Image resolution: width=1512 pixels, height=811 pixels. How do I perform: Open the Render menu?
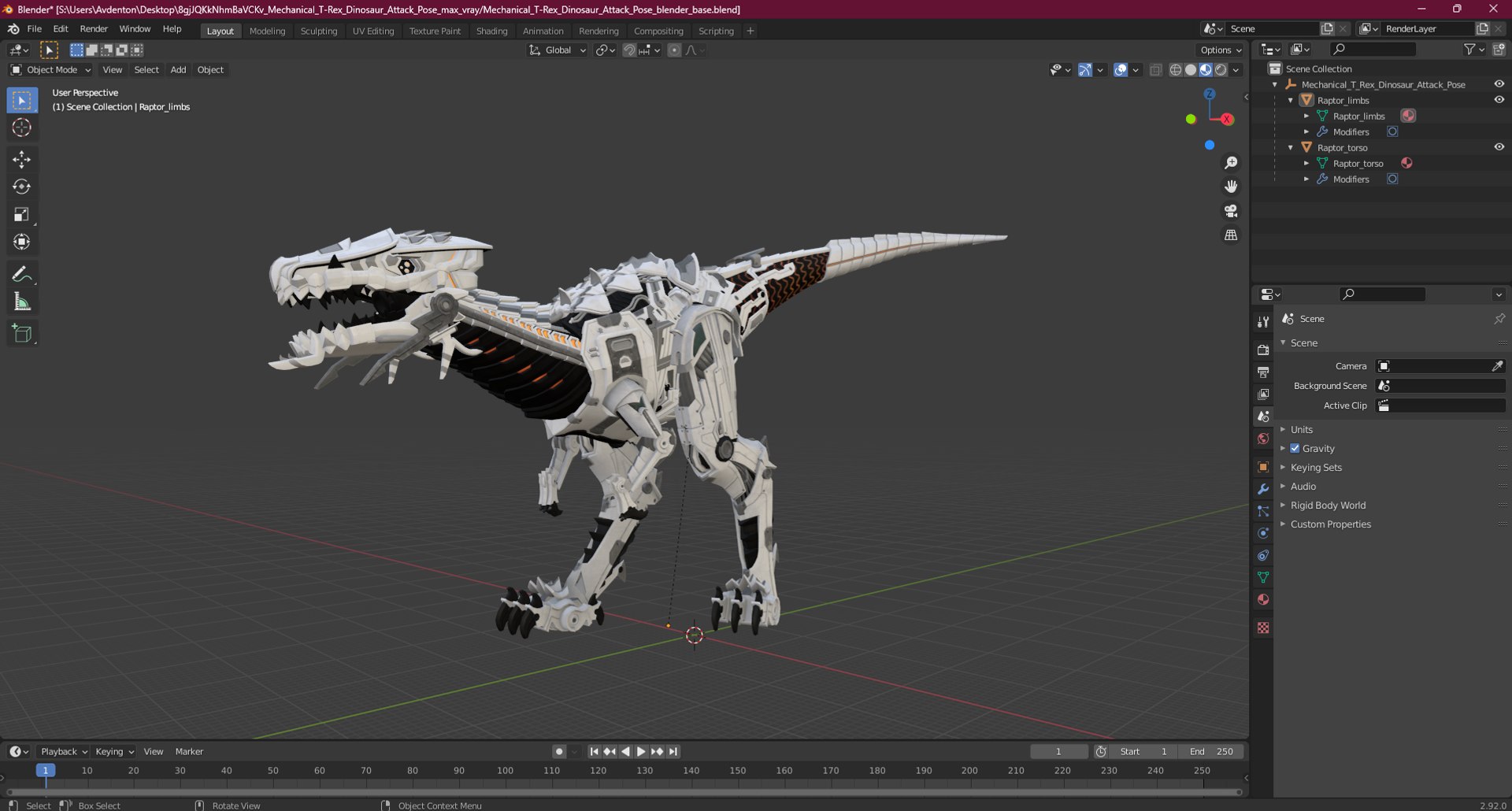[94, 28]
